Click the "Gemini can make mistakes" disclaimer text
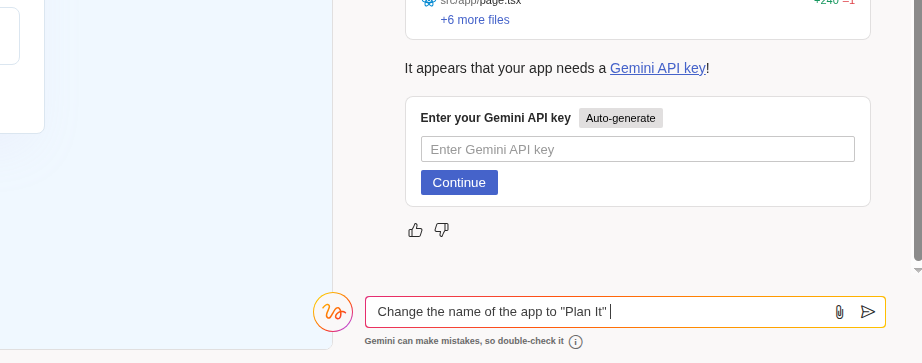 464,341
